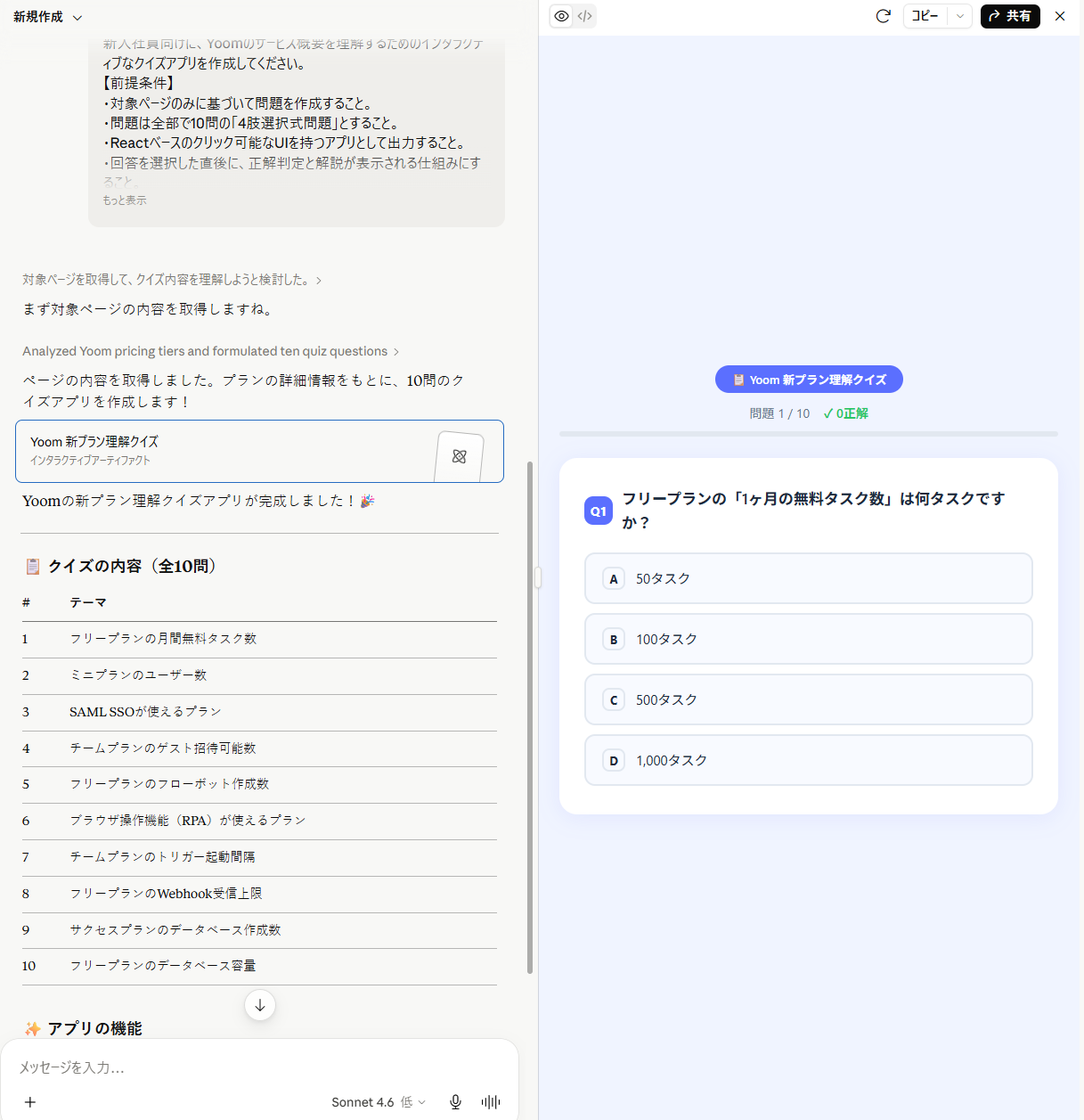Open the 新規作成 dropdown
Viewport: 1084px width, 1120px height.
tap(47, 17)
